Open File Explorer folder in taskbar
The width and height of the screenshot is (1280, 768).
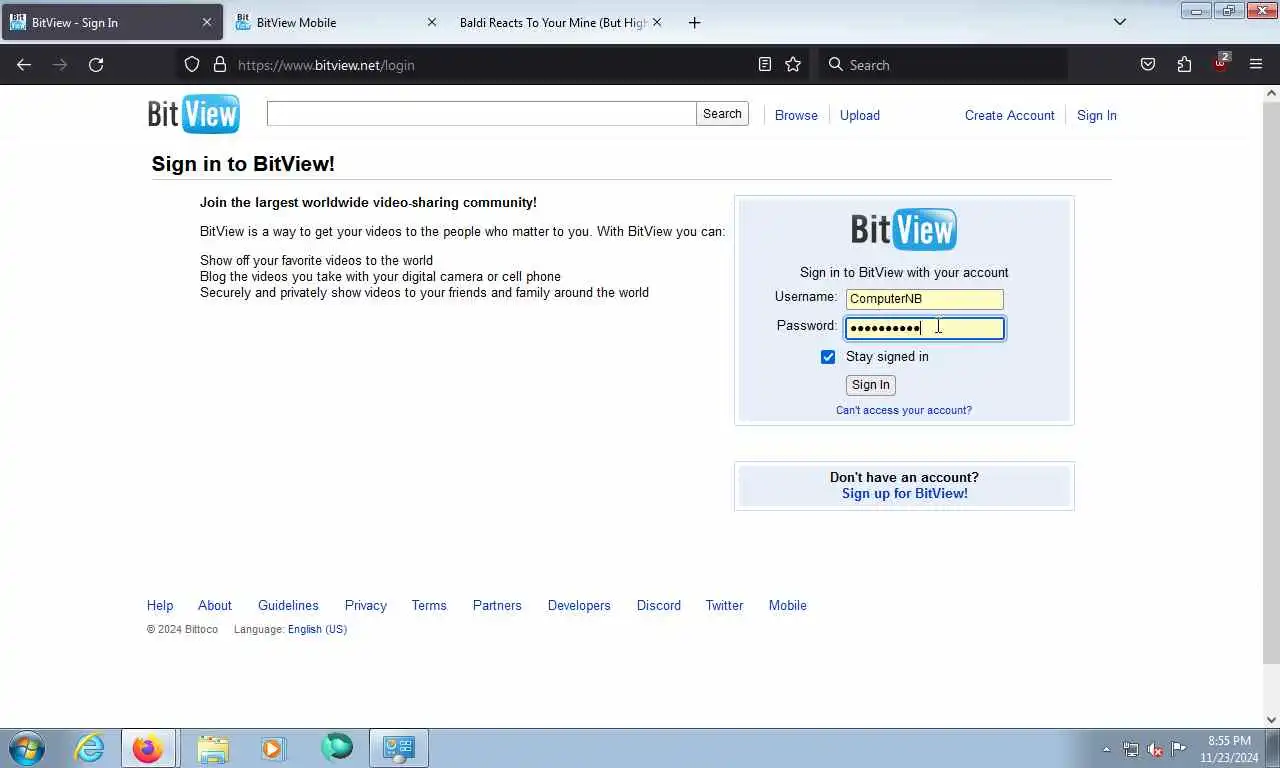[x=212, y=748]
